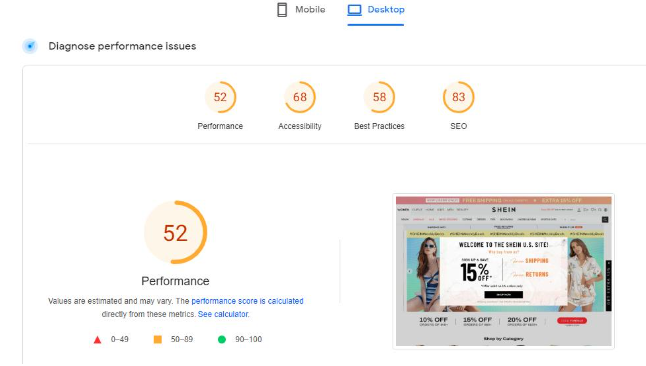Image resolution: width=646 pixels, height=366 pixels.
Task: Click the Best Practices label text
Action: 379,126
